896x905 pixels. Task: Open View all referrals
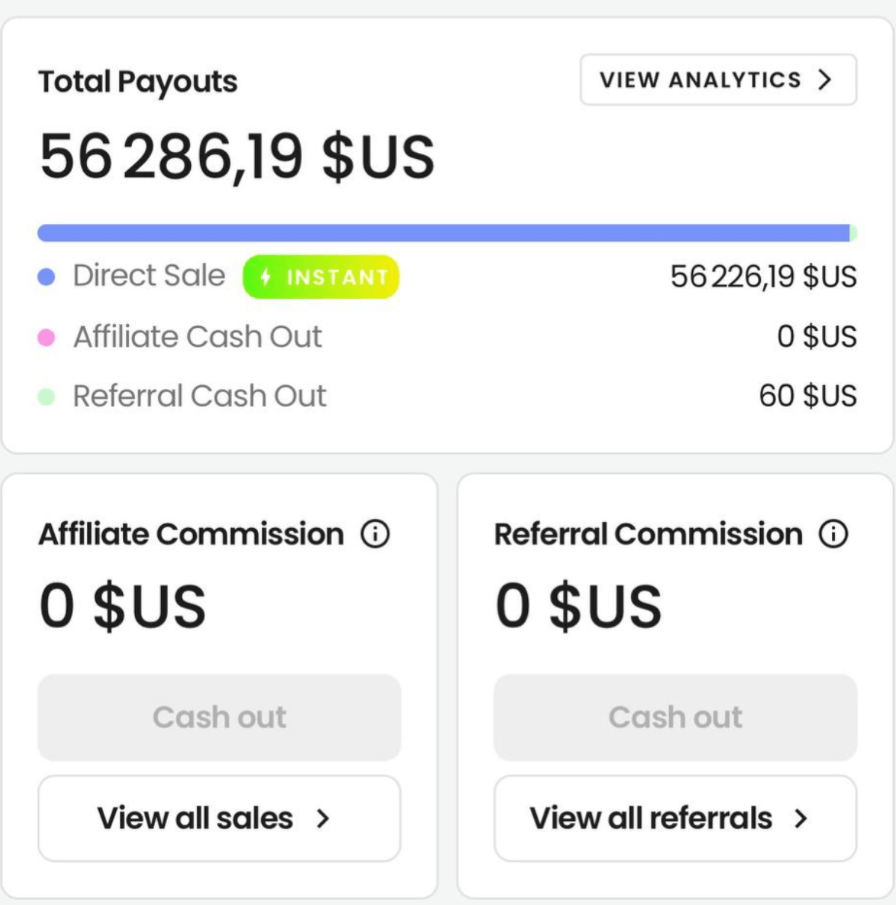click(x=675, y=819)
